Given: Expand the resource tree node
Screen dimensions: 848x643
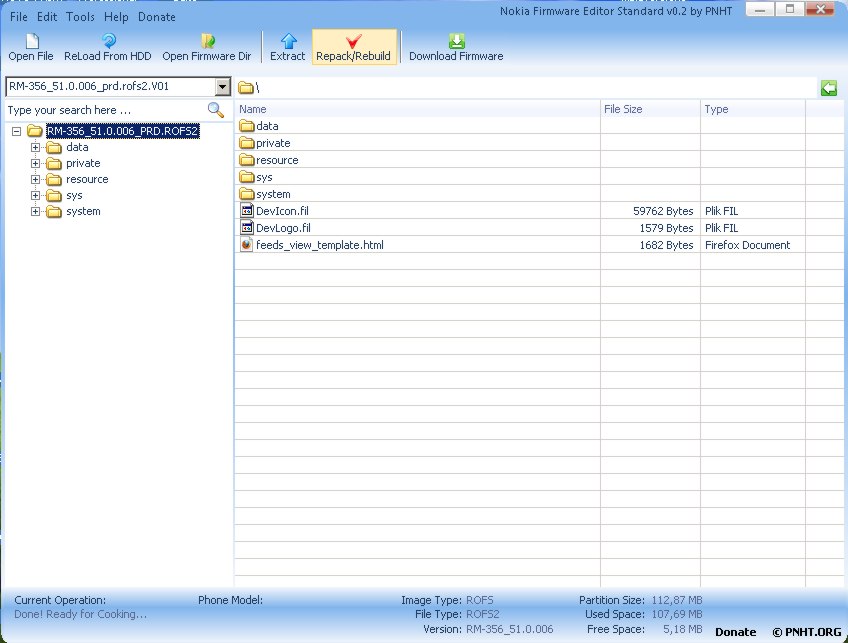Looking at the screenshot, I should [x=36, y=179].
